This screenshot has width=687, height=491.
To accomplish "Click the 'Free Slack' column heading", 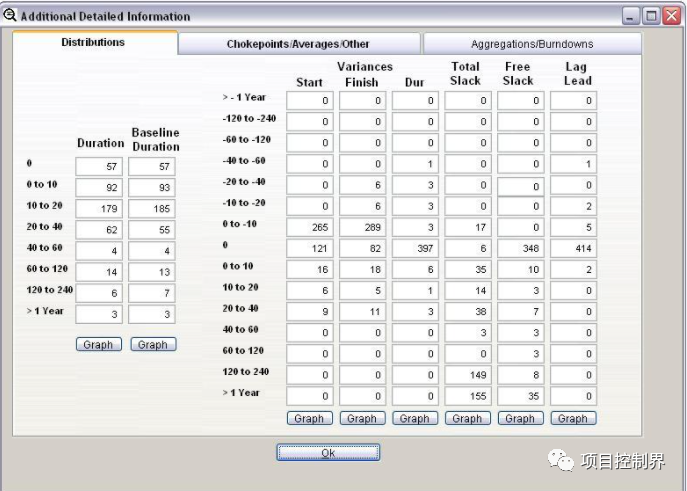I will point(518,74).
